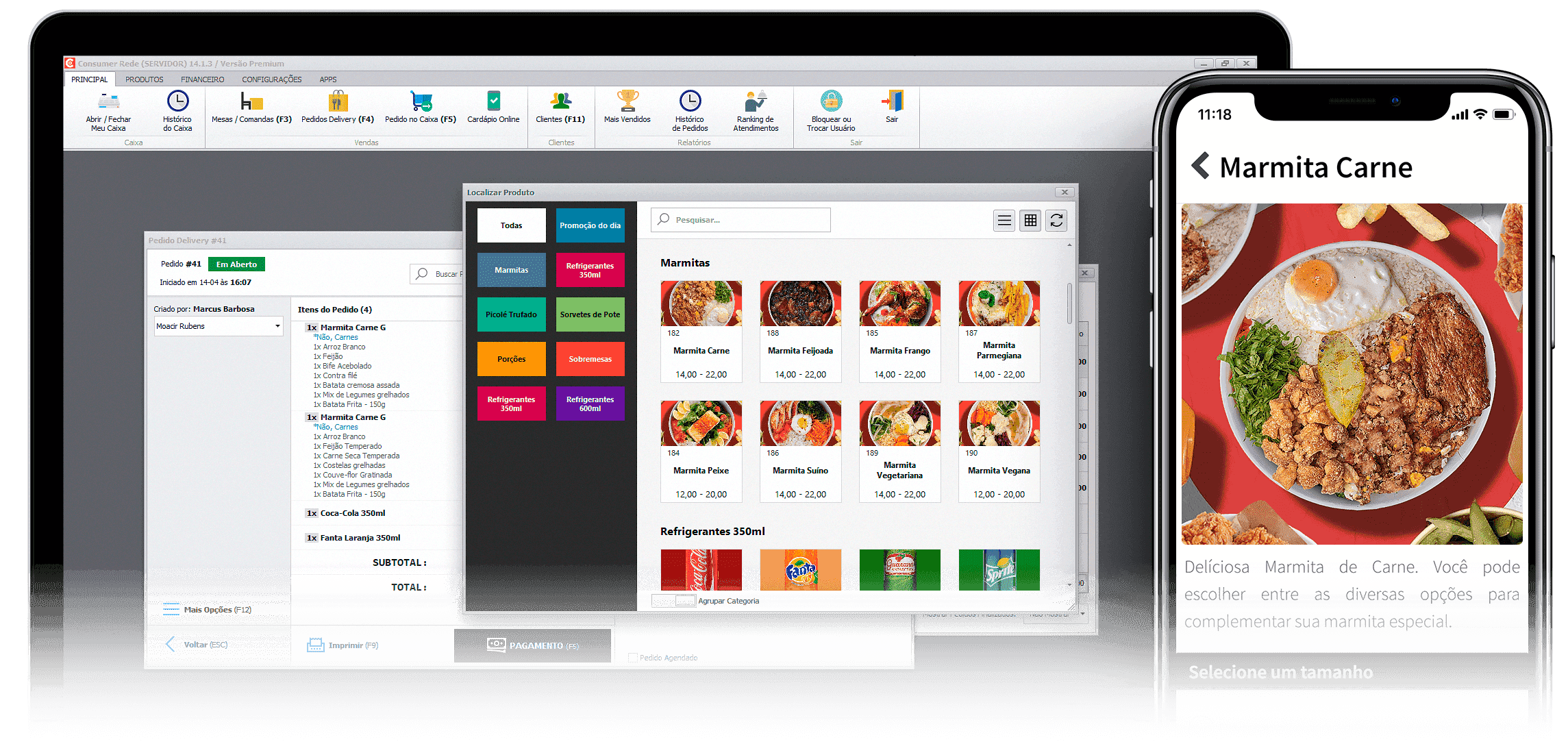Open Cardápio Online

coord(493,108)
